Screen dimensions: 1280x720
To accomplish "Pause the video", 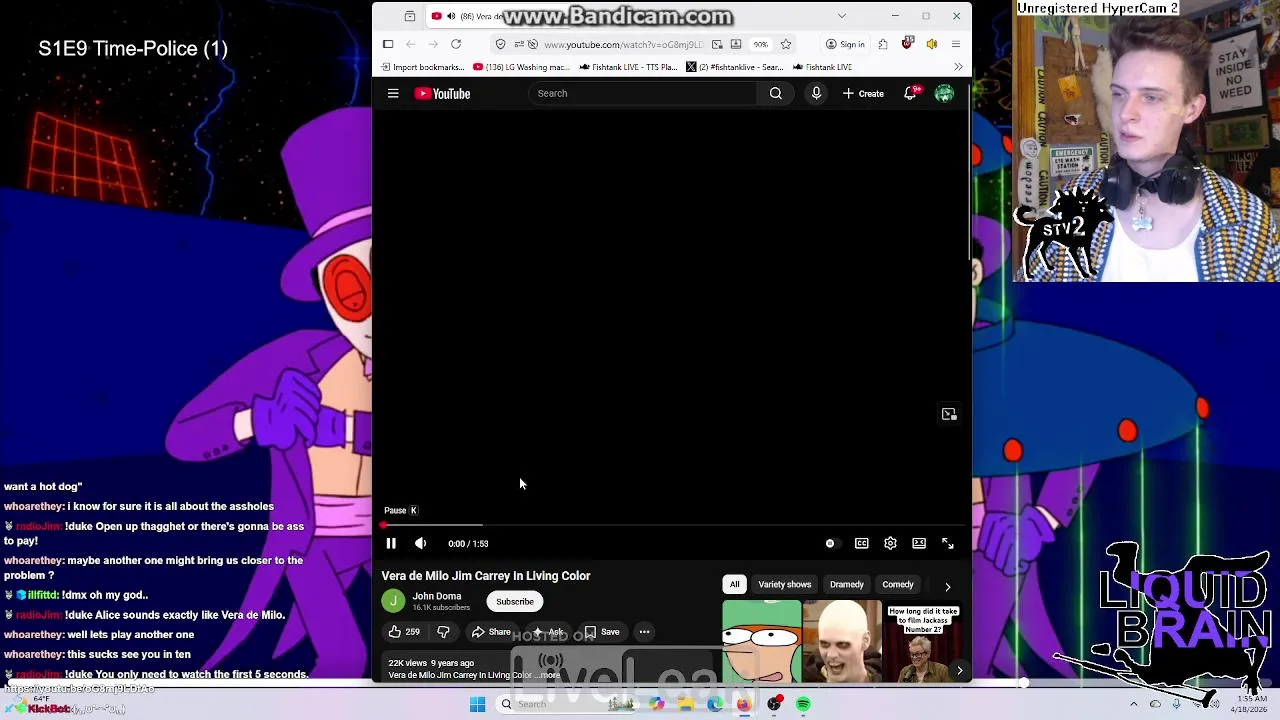I will (x=391, y=543).
